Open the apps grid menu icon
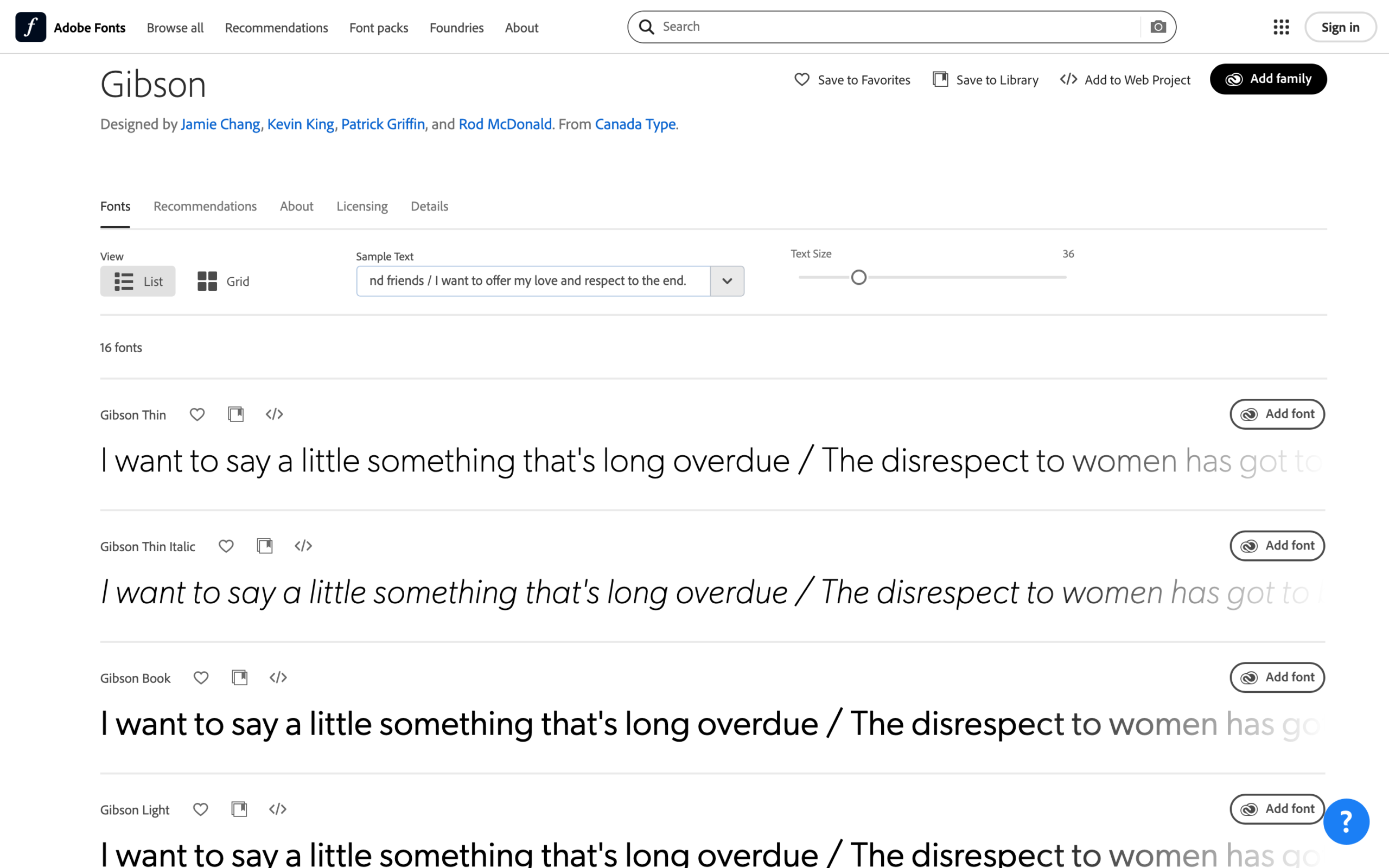 tap(1281, 27)
